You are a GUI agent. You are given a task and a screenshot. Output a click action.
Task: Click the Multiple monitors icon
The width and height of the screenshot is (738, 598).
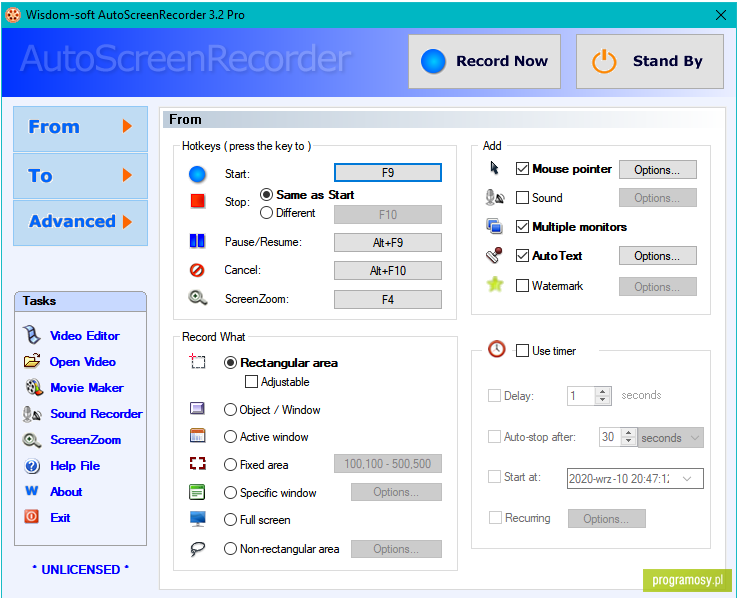(x=494, y=226)
